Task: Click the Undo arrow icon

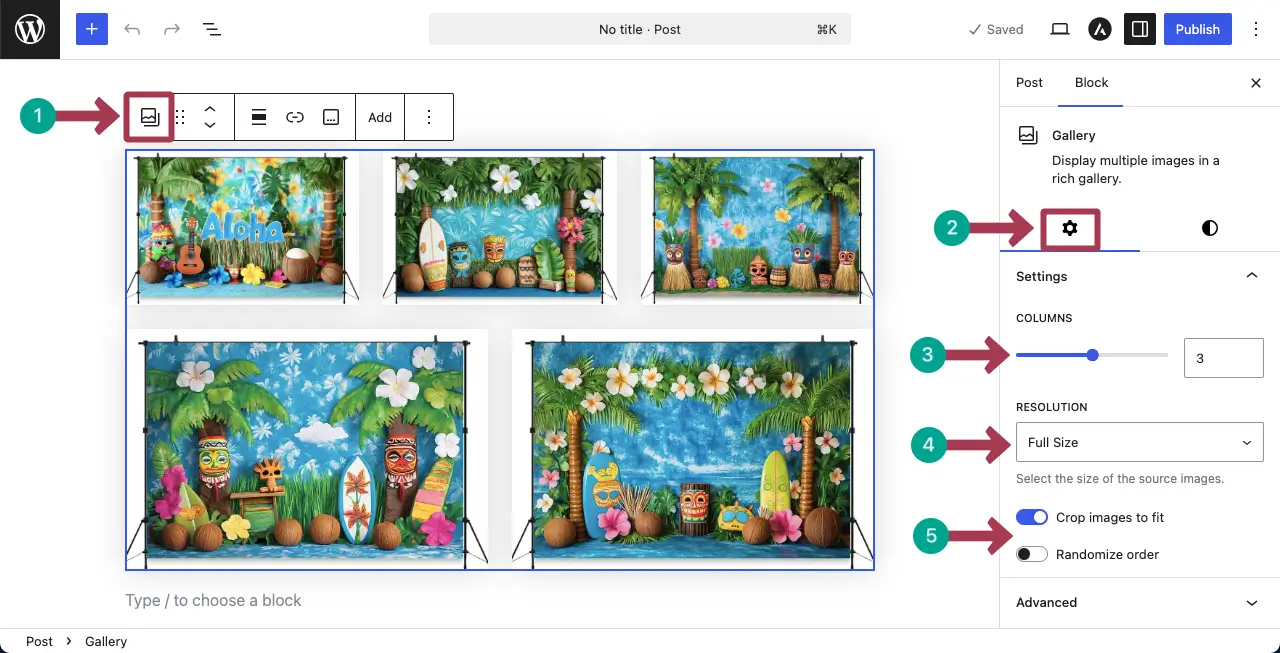Action: 132,29
